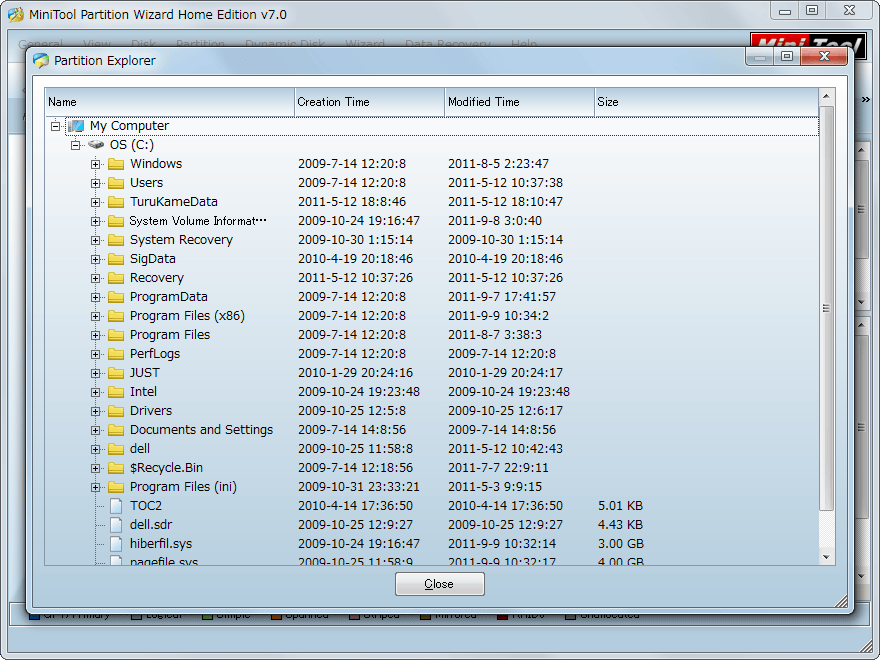Click the JUST folder icon
Viewport: 880px width, 660px height.
(116, 373)
